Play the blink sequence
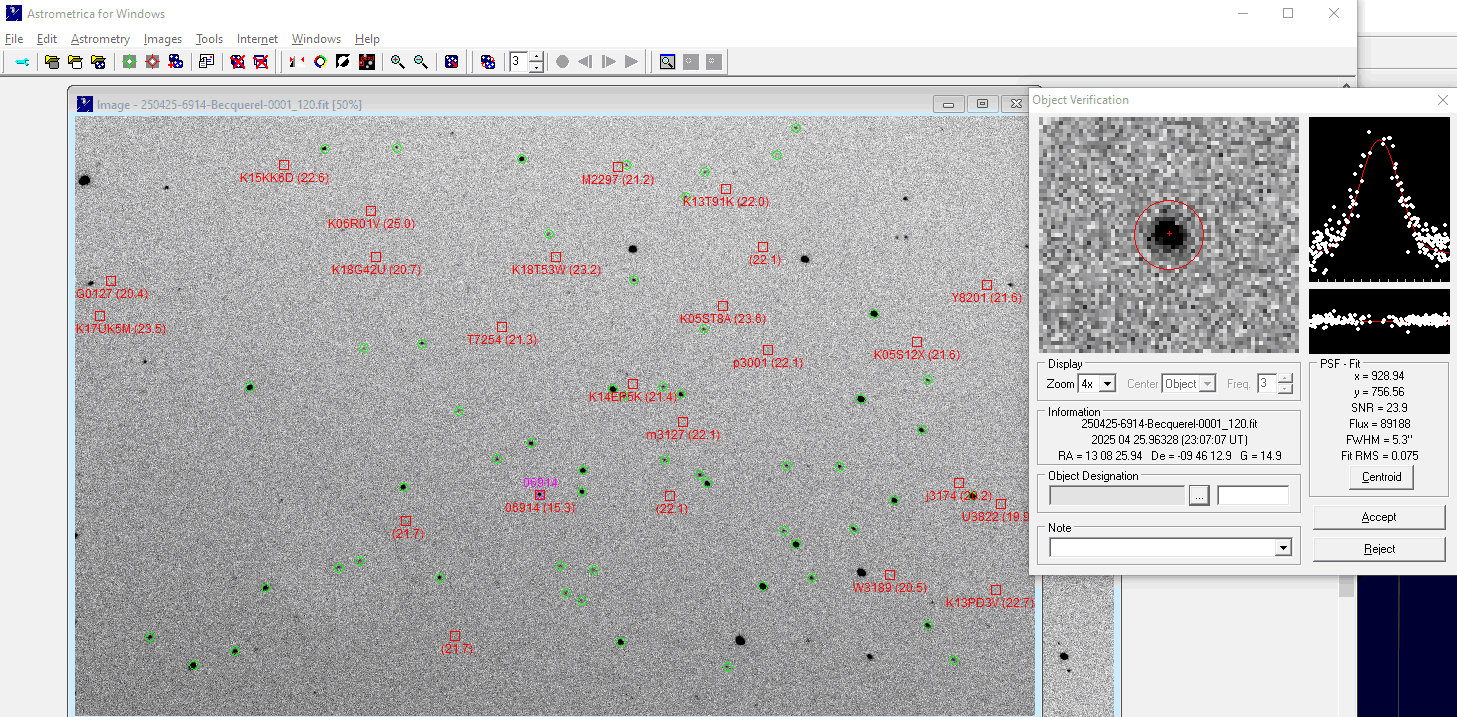The width and height of the screenshot is (1457, 717). click(x=631, y=62)
